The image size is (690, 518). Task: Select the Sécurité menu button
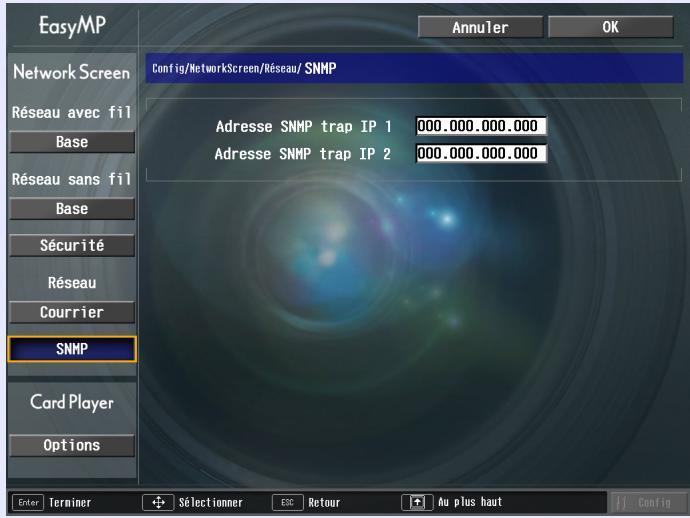click(72, 245)
